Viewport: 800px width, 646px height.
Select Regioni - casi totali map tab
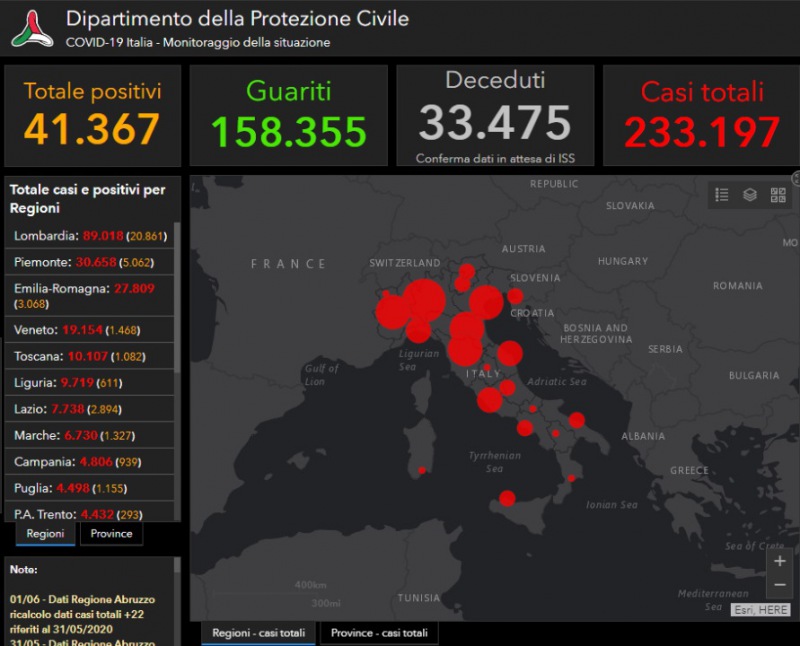[x=258, y=633]
